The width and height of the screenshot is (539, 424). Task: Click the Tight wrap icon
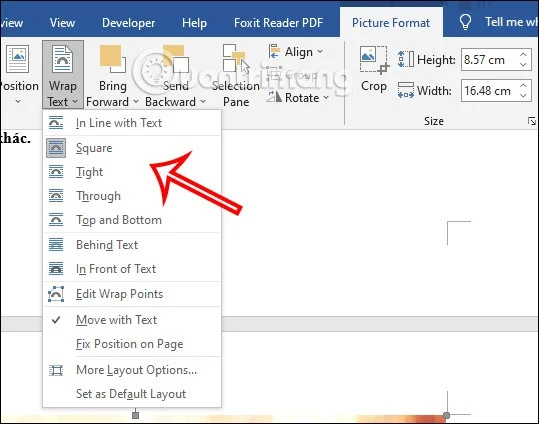(56, 172)
